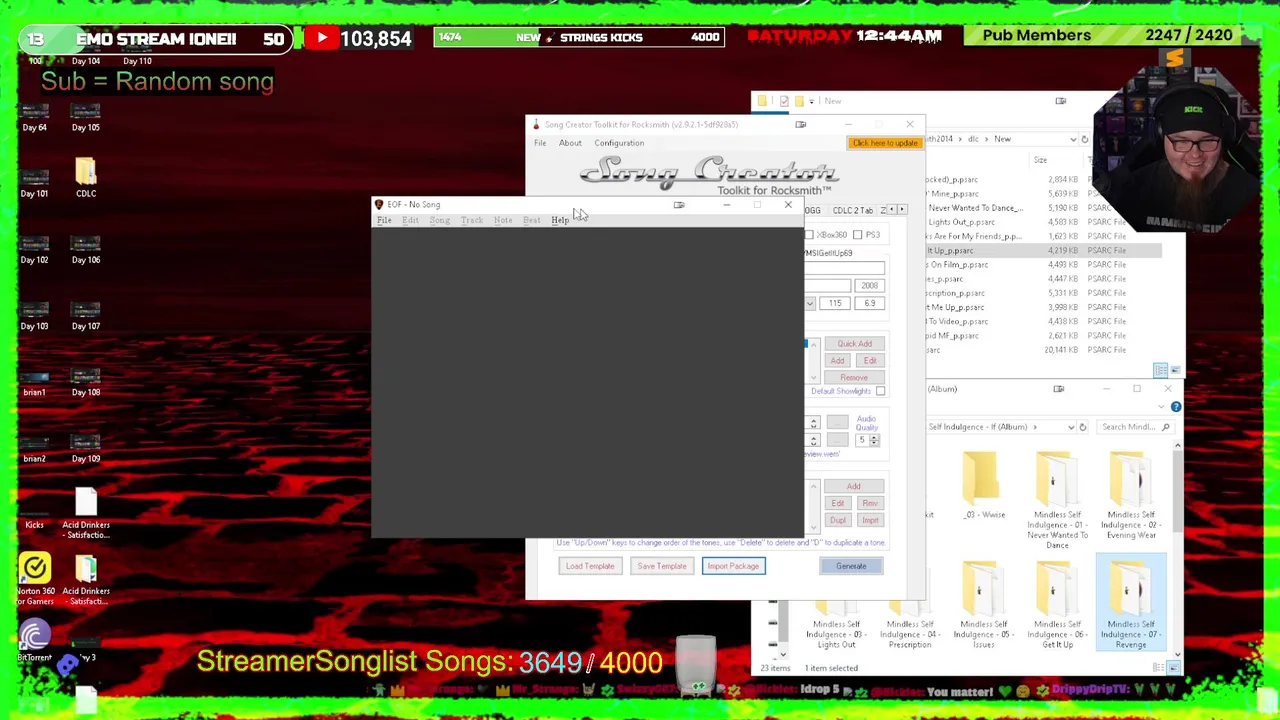Open the Configuration menu in Toolkit

coord(619,143)
